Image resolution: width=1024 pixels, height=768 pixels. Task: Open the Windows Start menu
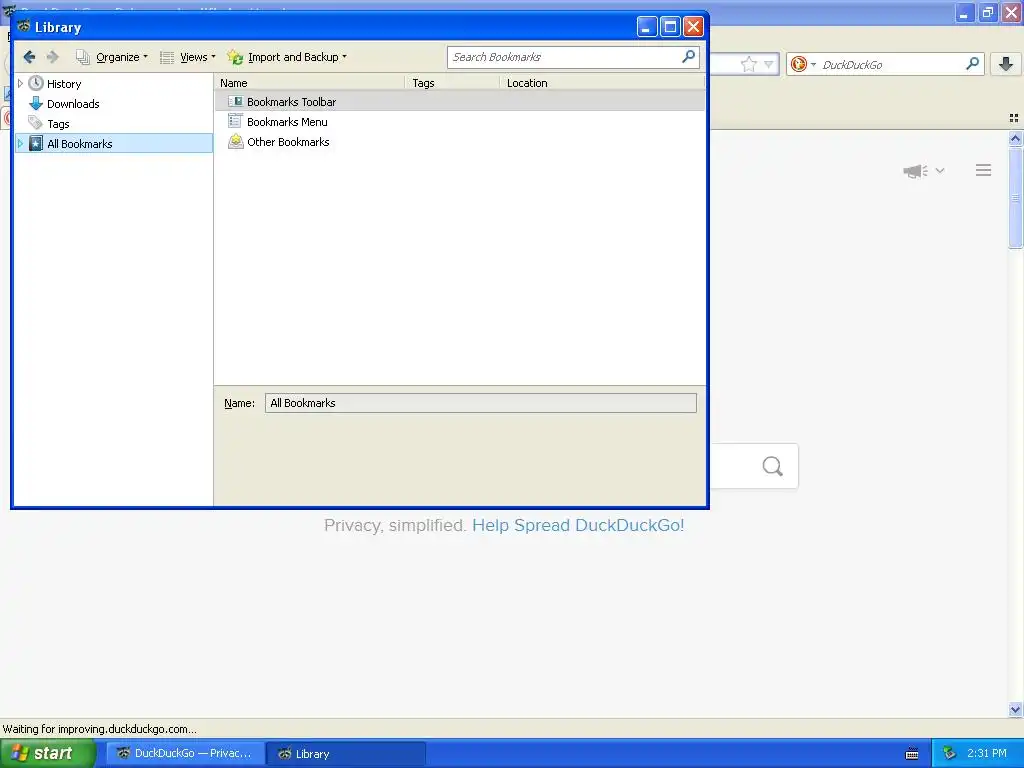(47, 753)
